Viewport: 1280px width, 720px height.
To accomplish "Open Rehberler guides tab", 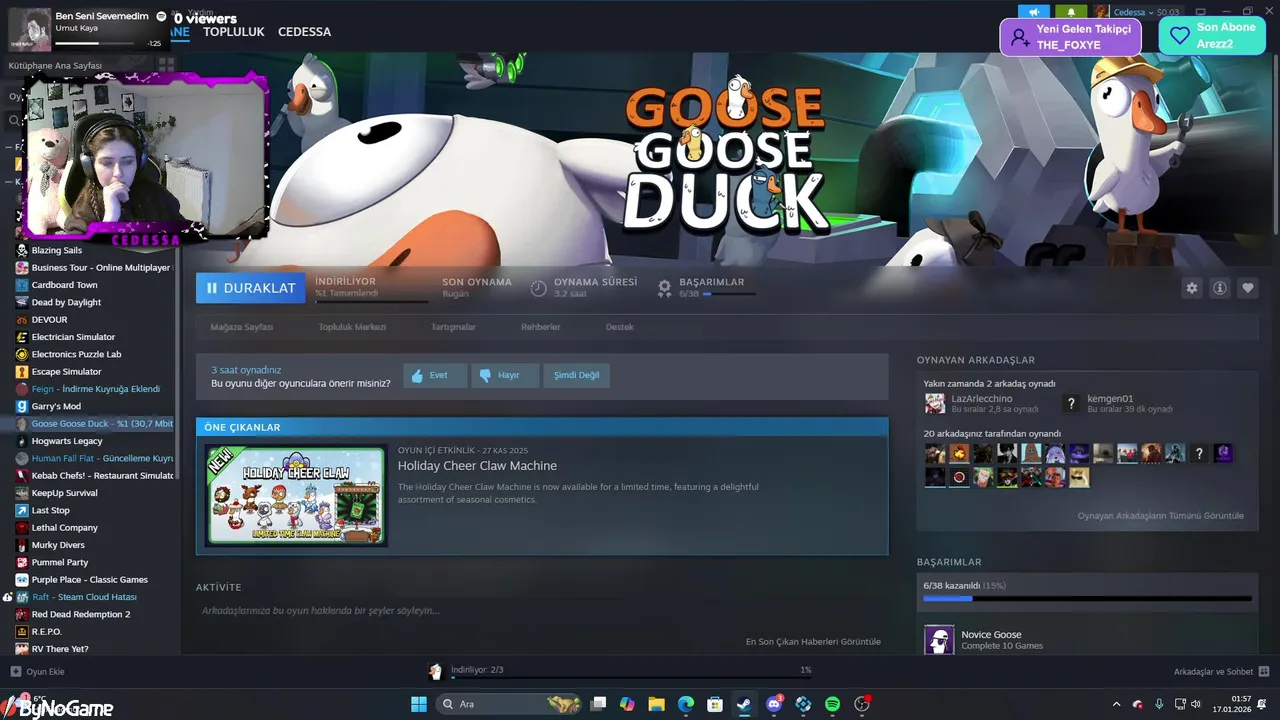I will [540, 327].
